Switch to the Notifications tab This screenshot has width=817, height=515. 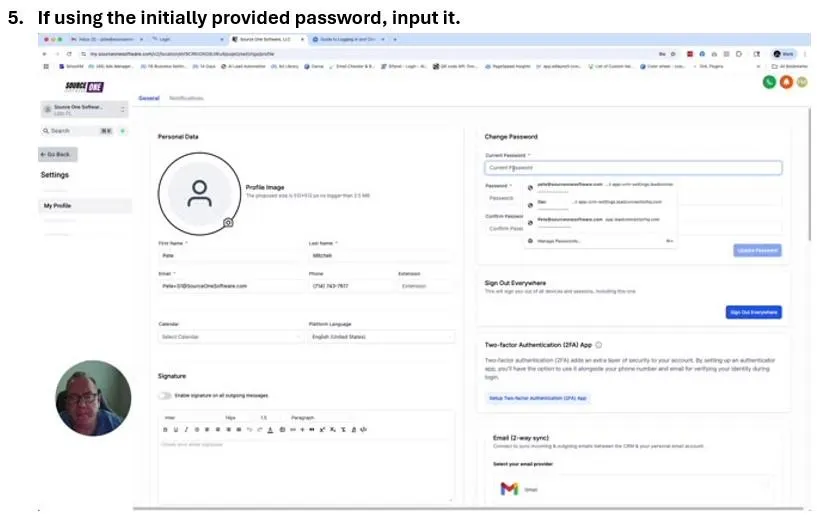point(187,98)
